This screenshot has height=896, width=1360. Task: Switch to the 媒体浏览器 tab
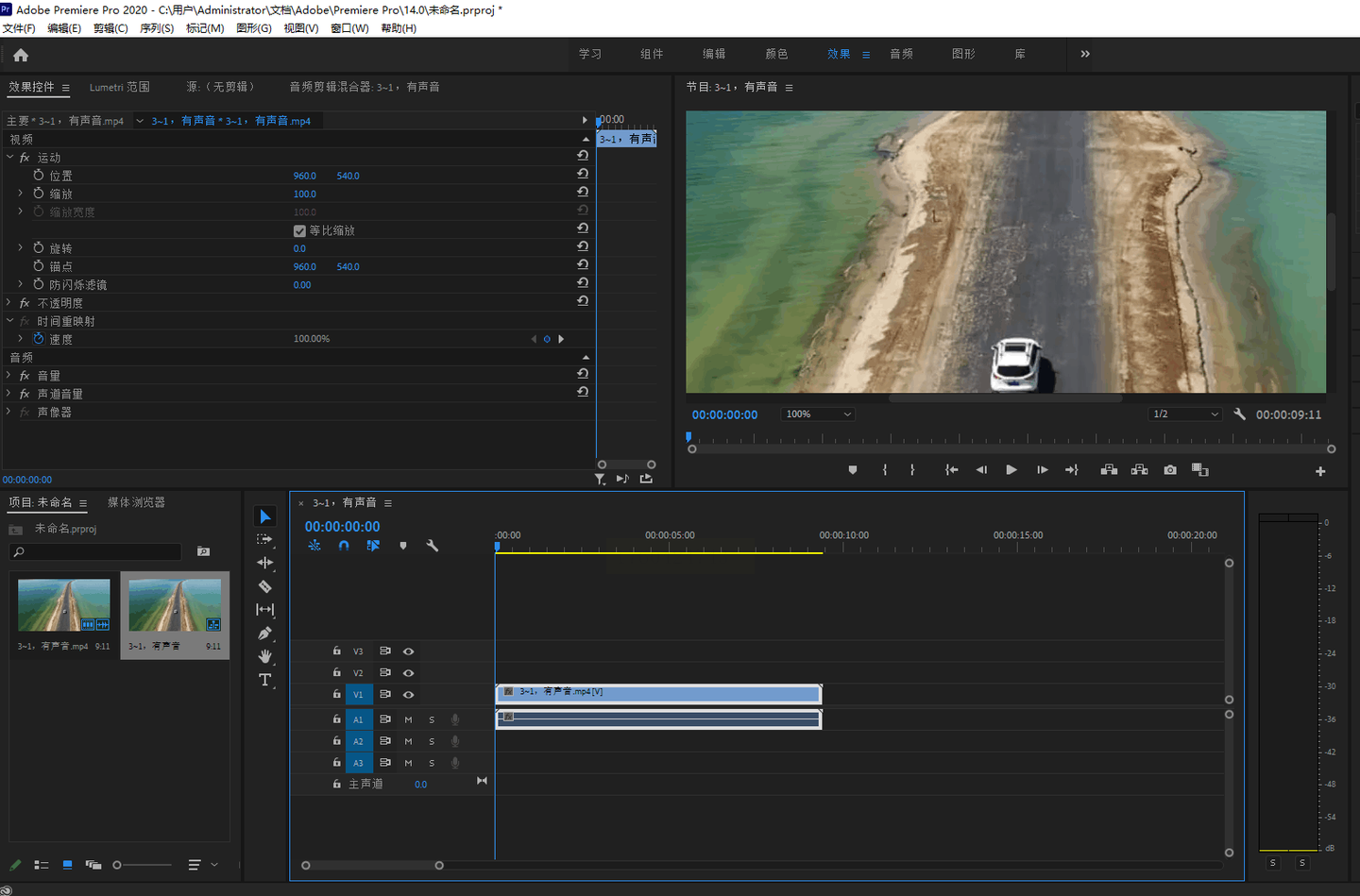tap(136, 502)
